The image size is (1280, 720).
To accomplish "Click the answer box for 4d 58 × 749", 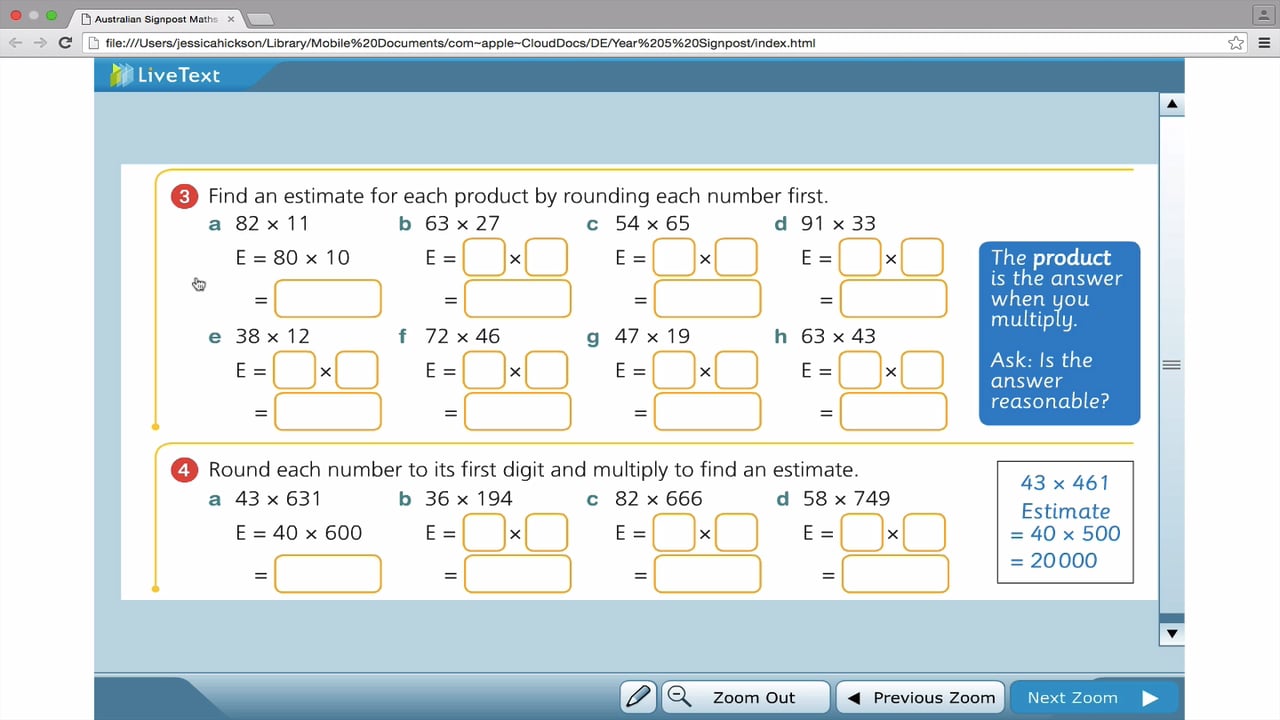I will (895, 574).
